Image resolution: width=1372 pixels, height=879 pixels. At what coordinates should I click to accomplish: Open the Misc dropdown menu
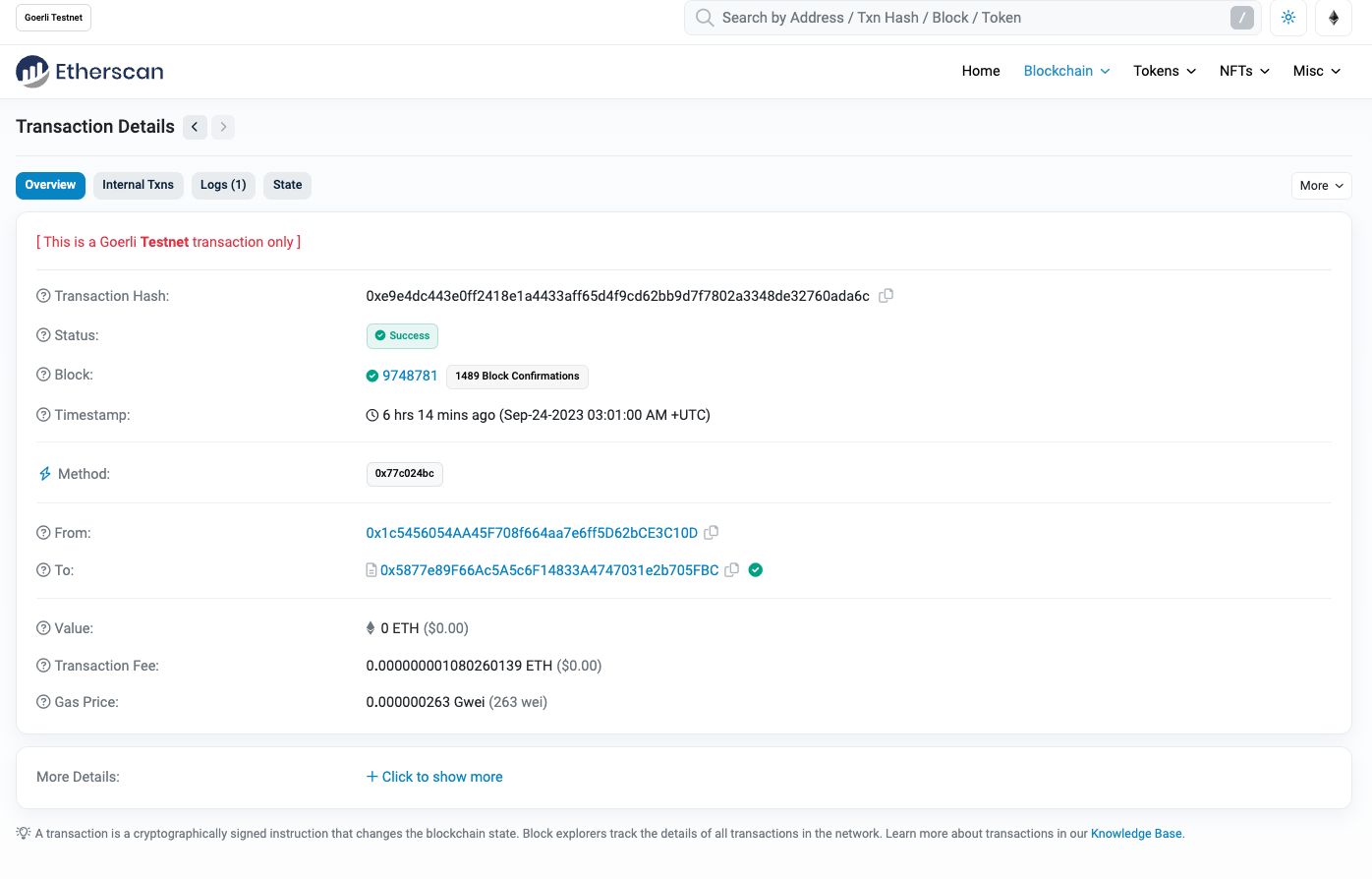(1317, 71)
